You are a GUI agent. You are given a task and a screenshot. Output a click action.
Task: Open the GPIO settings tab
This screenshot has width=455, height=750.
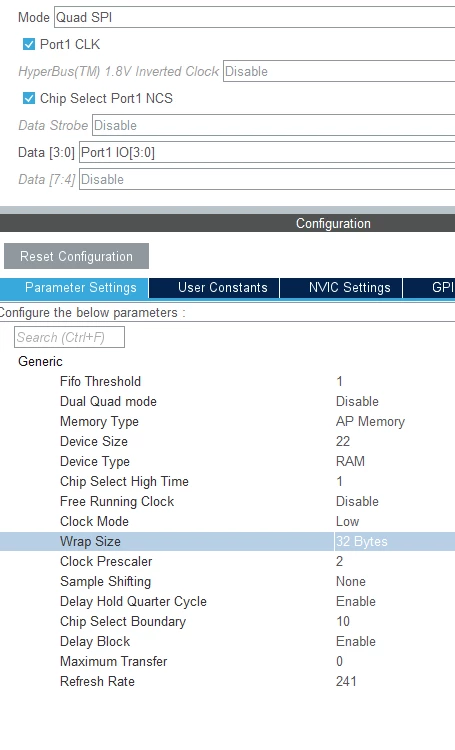coord(429,287)
